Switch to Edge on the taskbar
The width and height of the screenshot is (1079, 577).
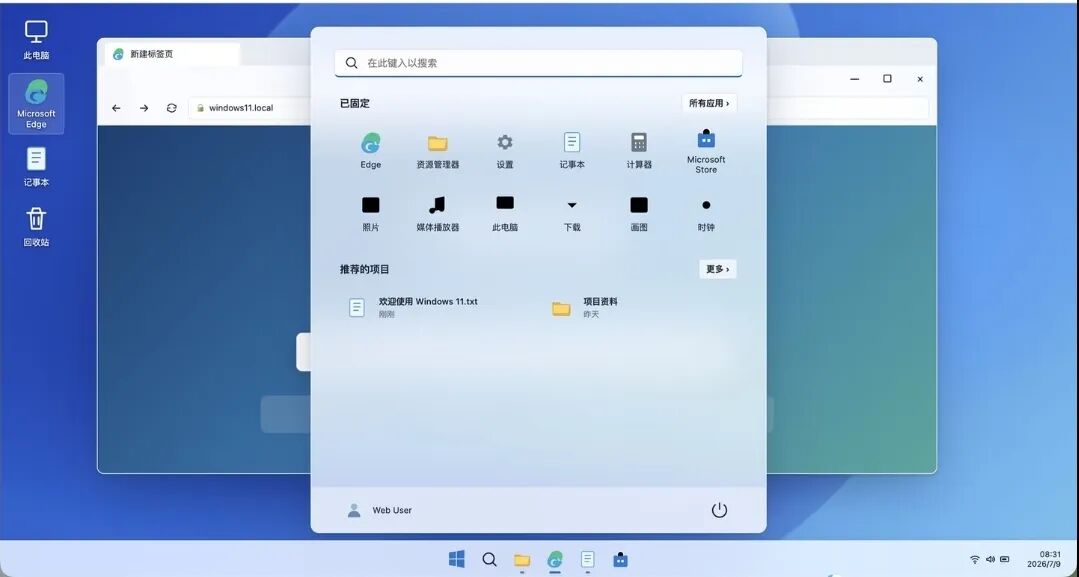(x=555, y=559)
